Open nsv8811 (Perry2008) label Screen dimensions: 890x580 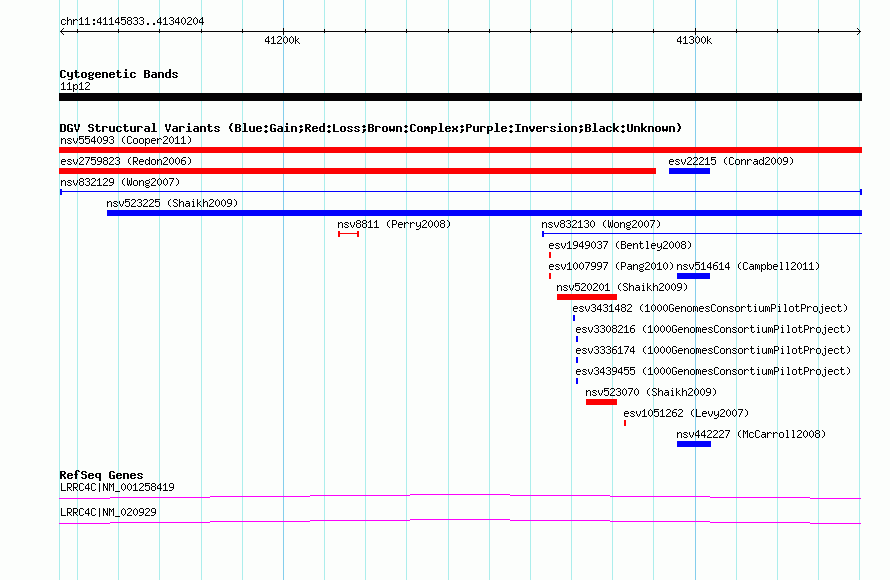tap(394, 224)
